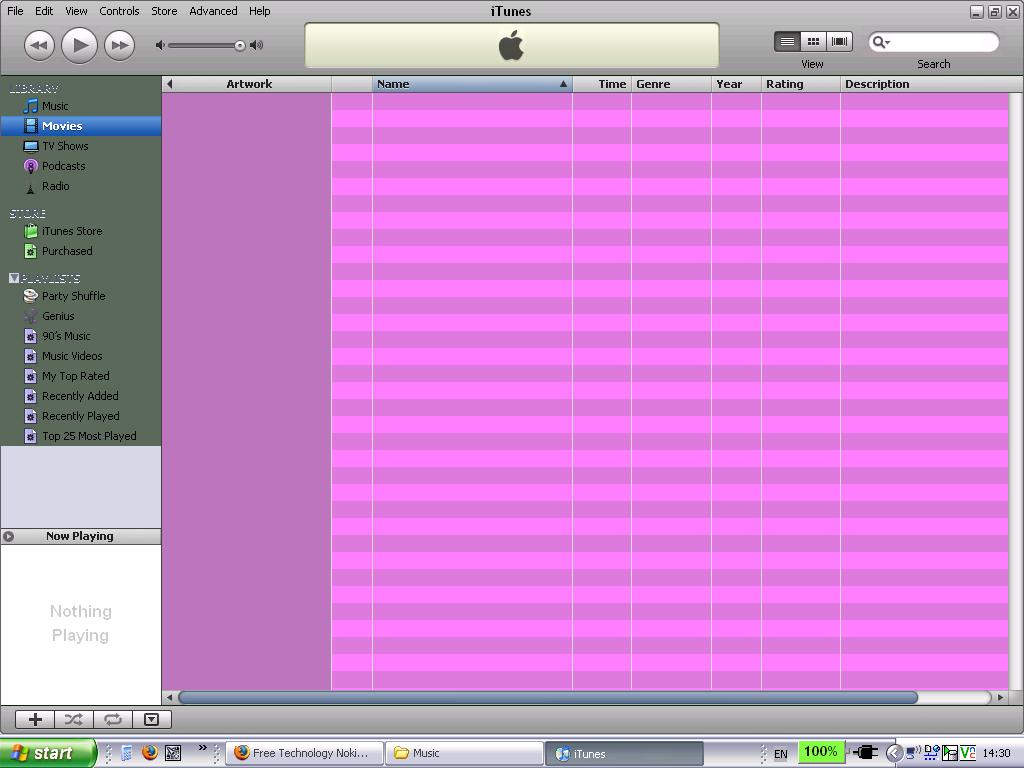The width and height of the screenshot is (1024, 768).
Task: Select the Recently Added playlist
Action: point(81,396)
